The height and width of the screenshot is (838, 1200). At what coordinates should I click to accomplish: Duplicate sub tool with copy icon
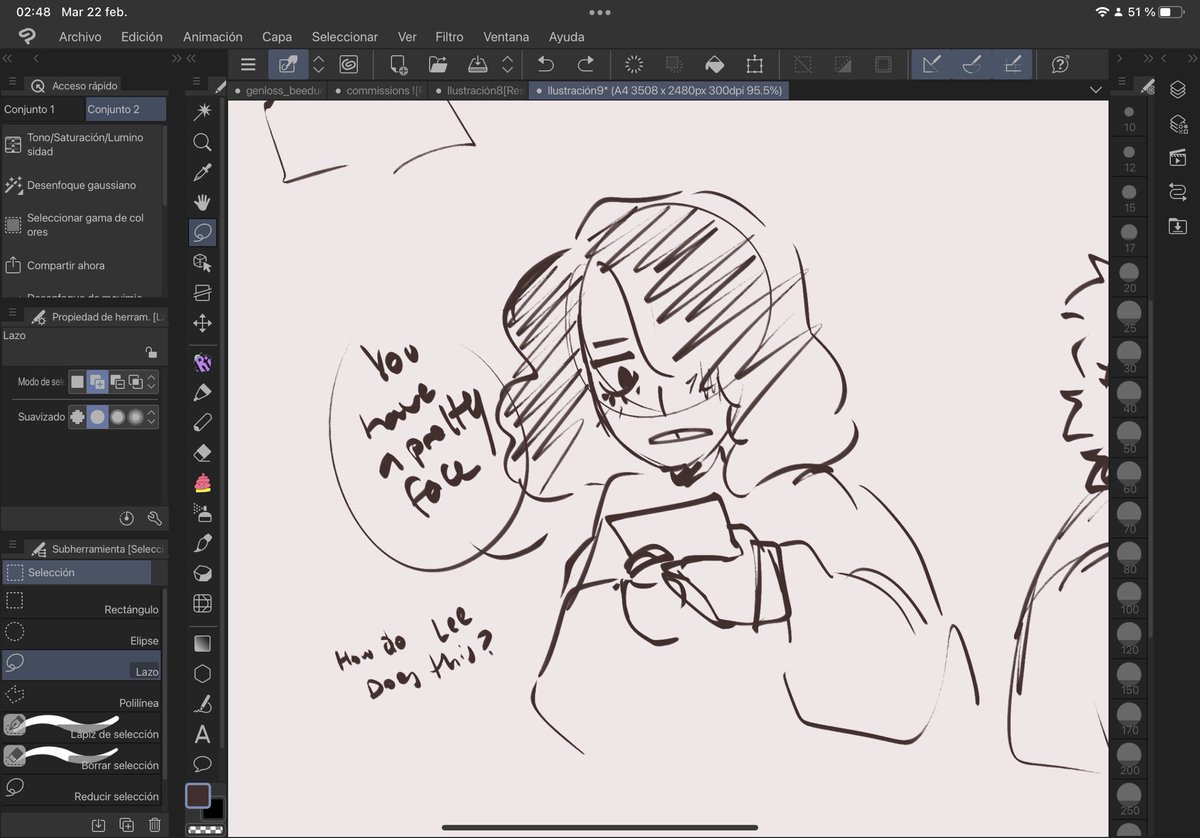click(127, 825)
